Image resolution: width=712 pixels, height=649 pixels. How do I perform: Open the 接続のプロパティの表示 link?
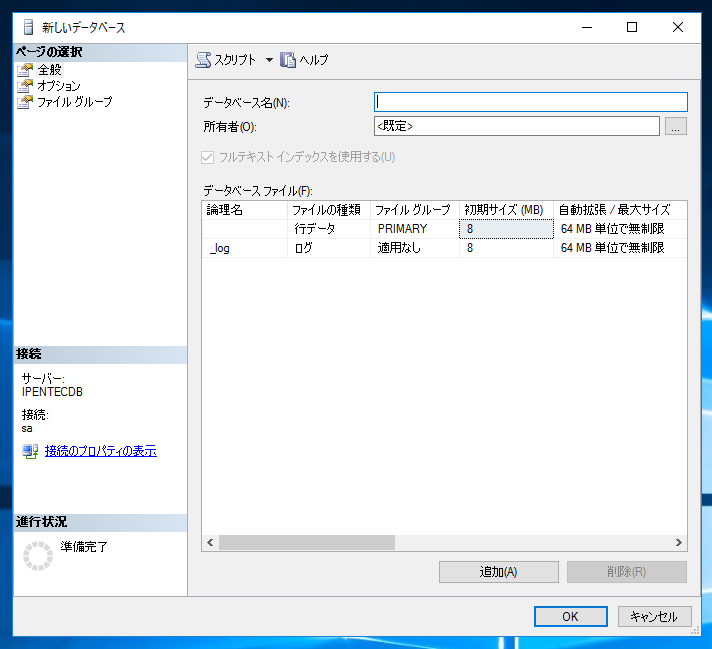tap(101, 451)
